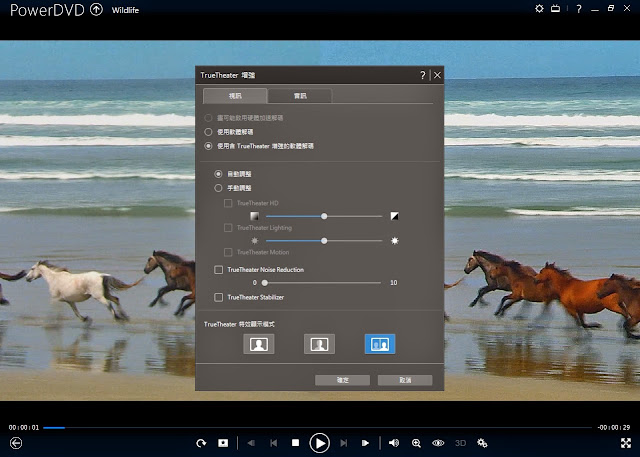Go back with the circled arrow
This screenshot has height=457, width=640.
point(16,443)
